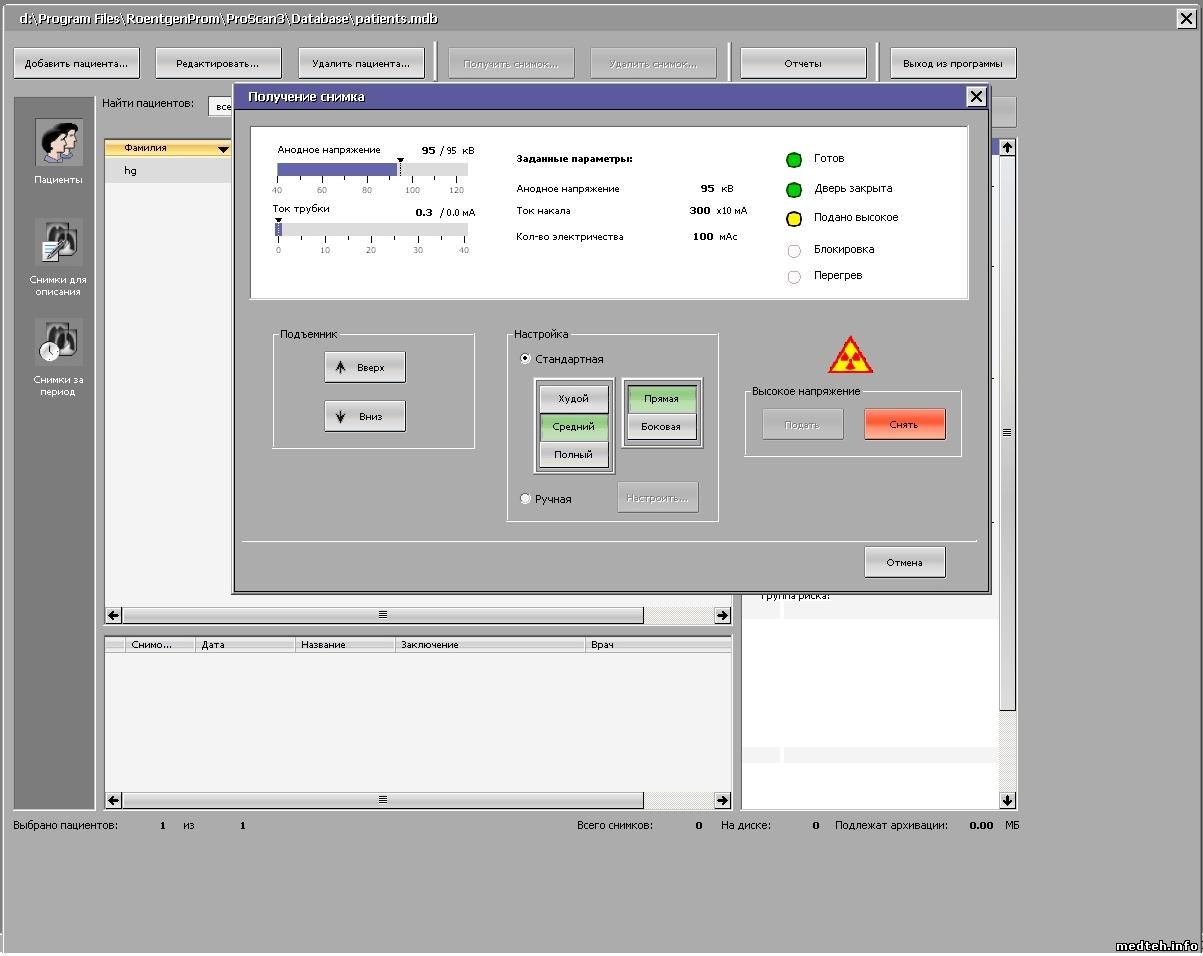1203x956 pixels.
Task: Click the yellow Подано высокое indicator
Action: tap(794, 219)
